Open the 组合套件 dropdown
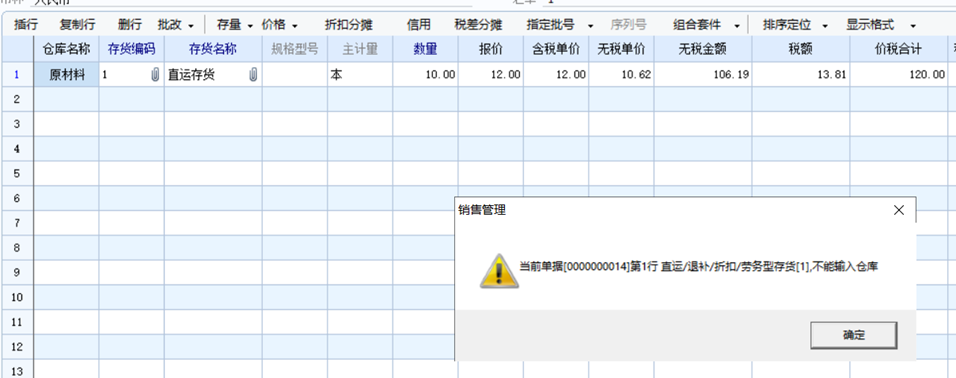 pyautogui.click(x=737, y=26)
